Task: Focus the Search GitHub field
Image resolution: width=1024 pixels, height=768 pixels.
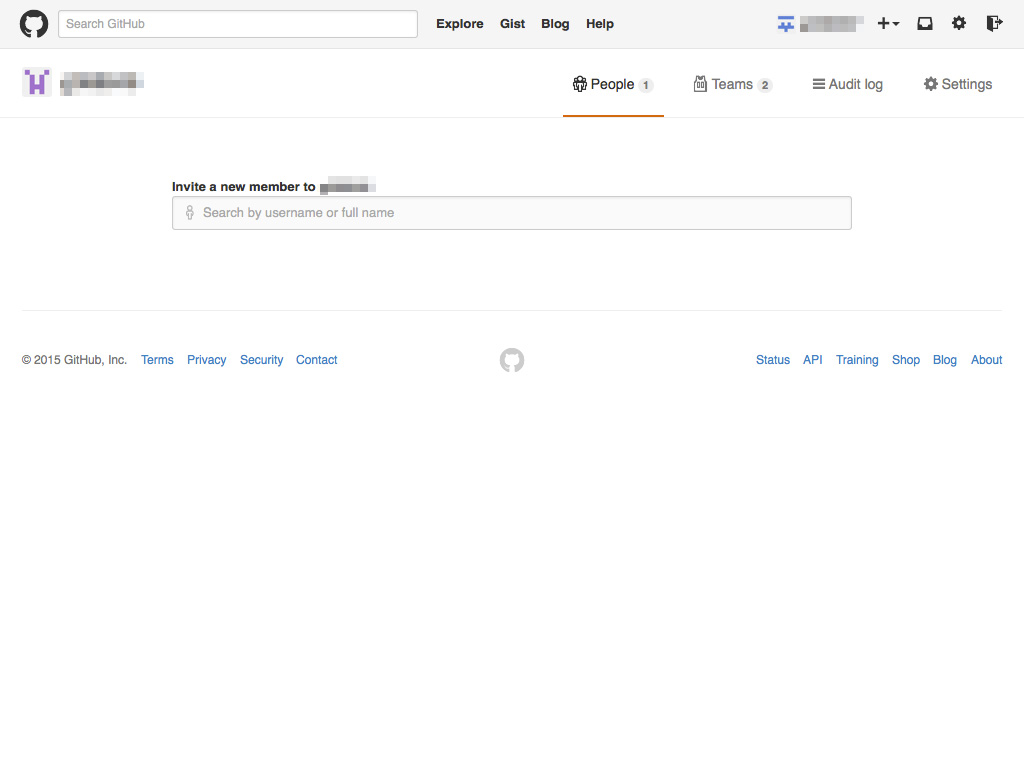Action: click(x=238, y=24)
